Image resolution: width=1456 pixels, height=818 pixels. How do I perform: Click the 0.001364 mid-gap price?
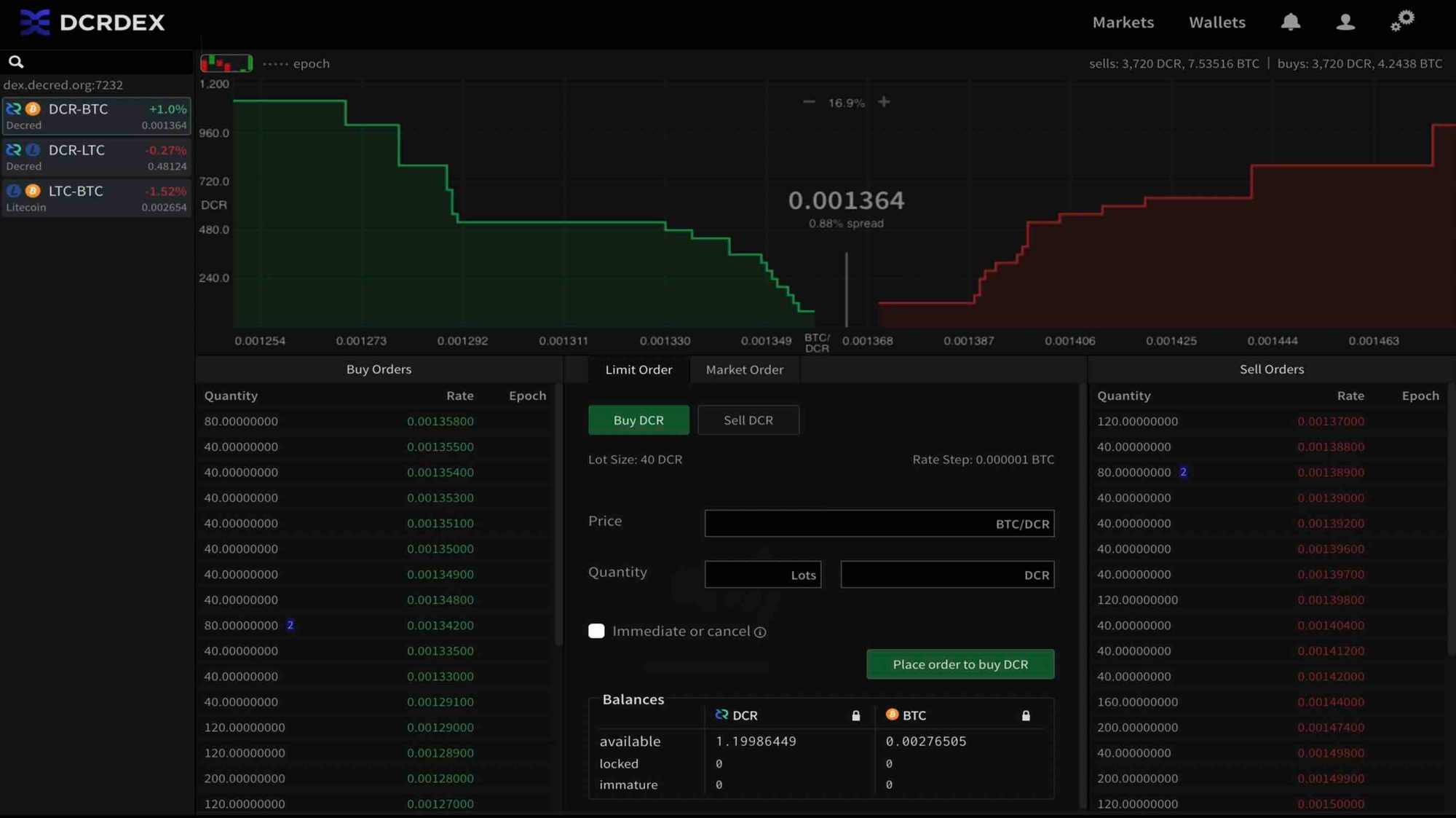846,200
